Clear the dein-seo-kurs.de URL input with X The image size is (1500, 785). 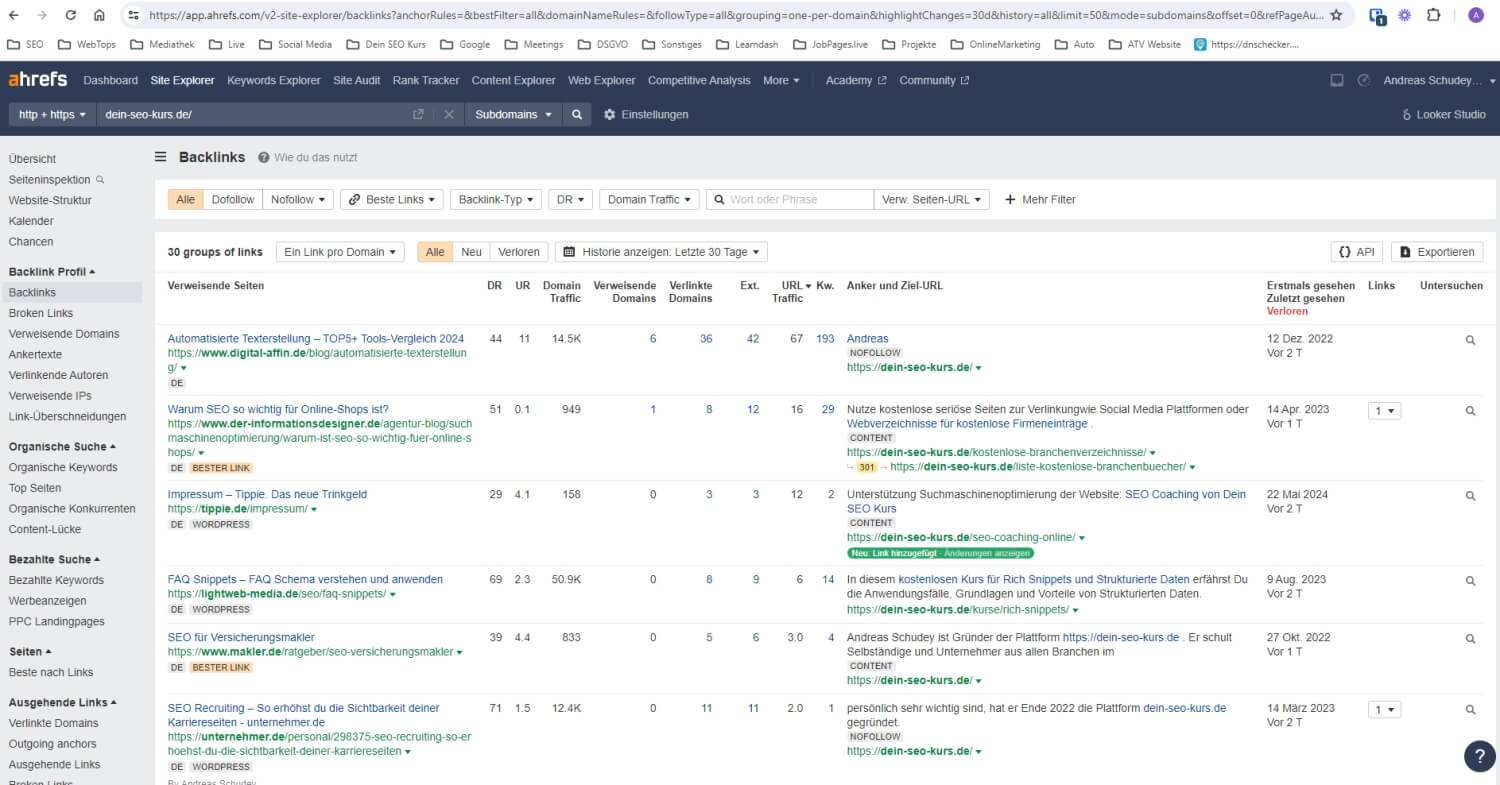(x=449, y=115)
